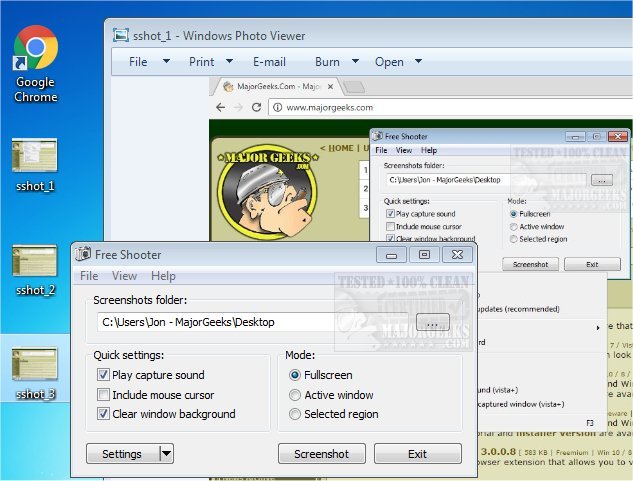Minimize the background Free Shooter window
633x481 pixels.
point(575,137)
